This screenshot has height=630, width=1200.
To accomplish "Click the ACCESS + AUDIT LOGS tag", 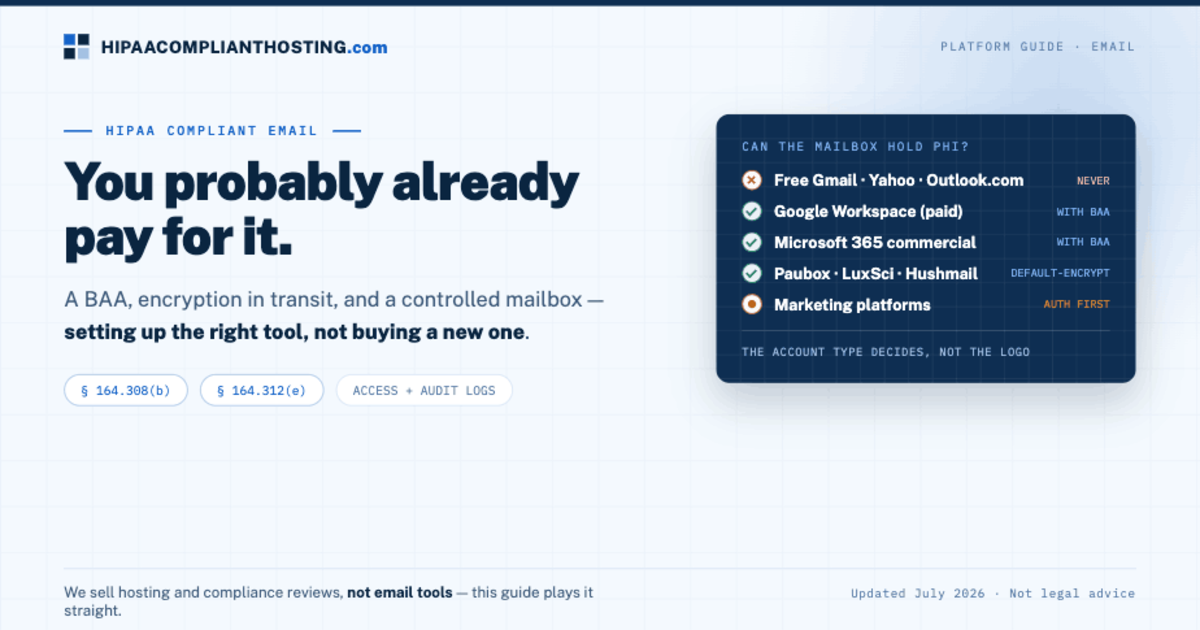I will pos(424,390).
